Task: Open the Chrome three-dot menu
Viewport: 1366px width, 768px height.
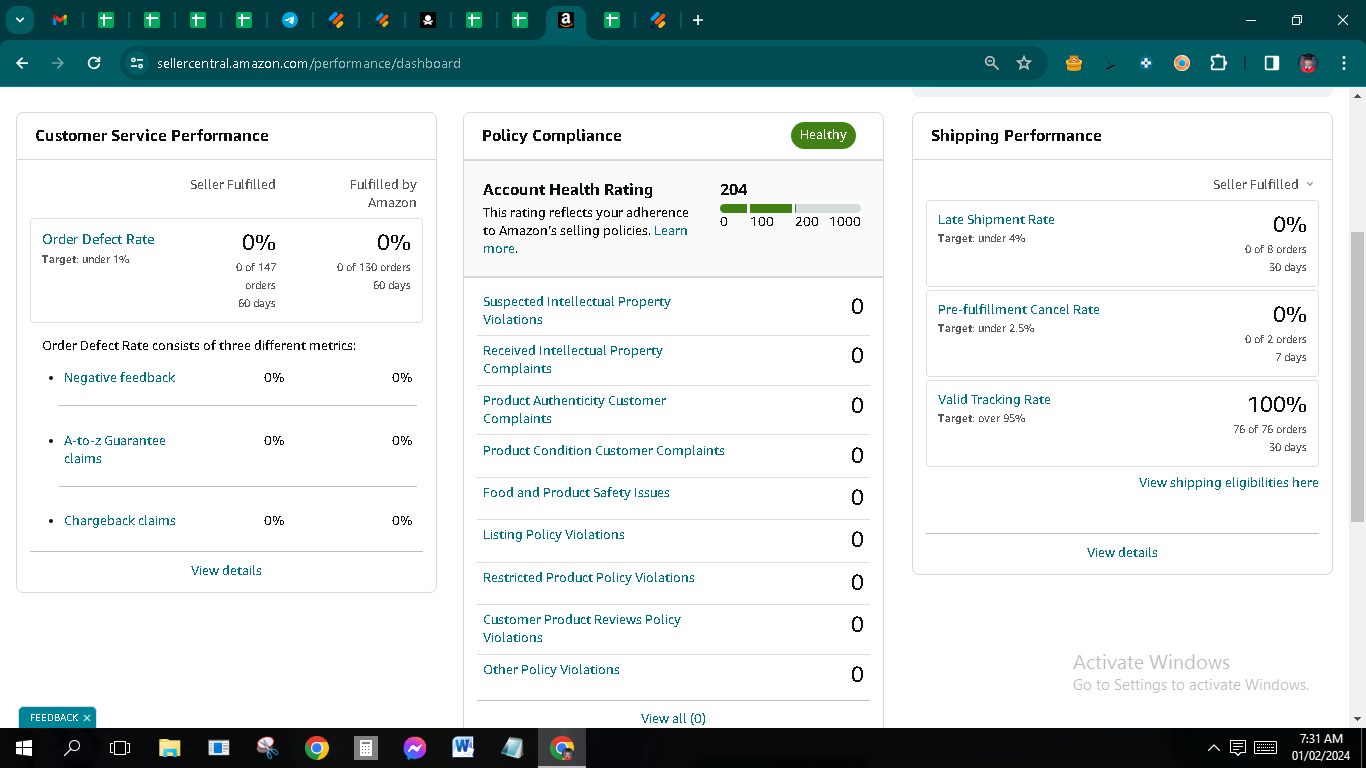Action: click(x=1344, y=63)
